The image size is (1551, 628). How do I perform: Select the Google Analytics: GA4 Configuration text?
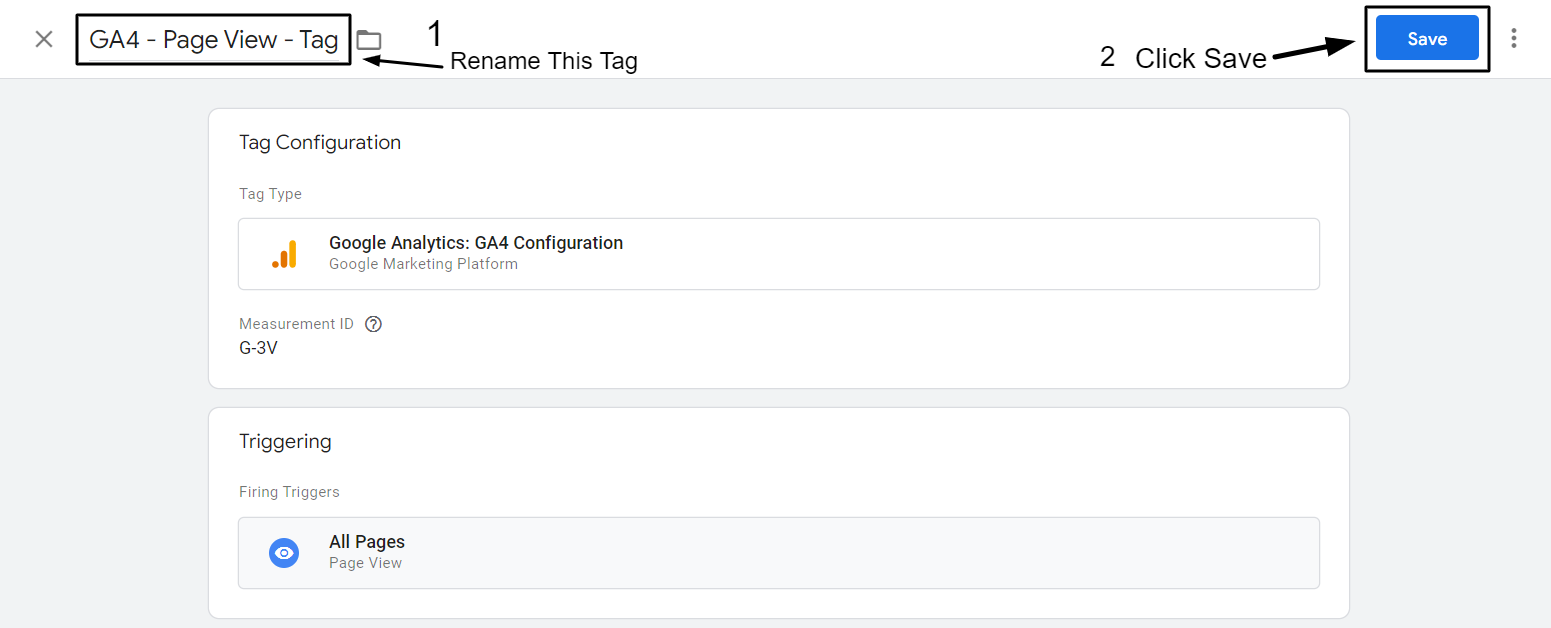[476, 242]
